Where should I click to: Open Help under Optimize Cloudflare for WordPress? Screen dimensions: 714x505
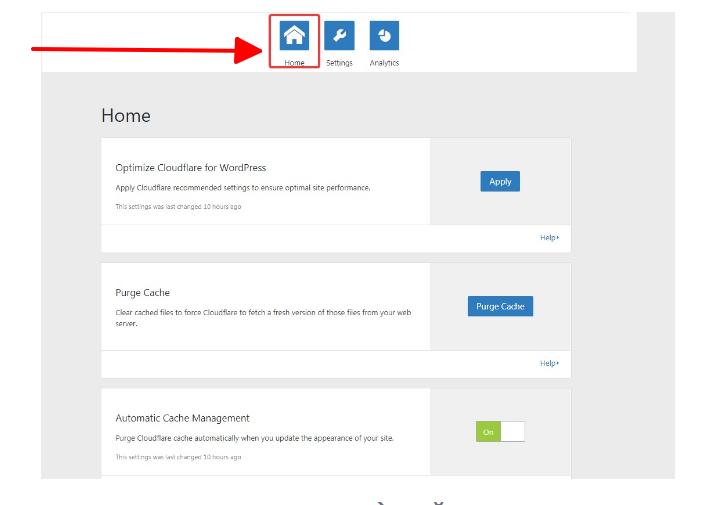tap(549, 238)
